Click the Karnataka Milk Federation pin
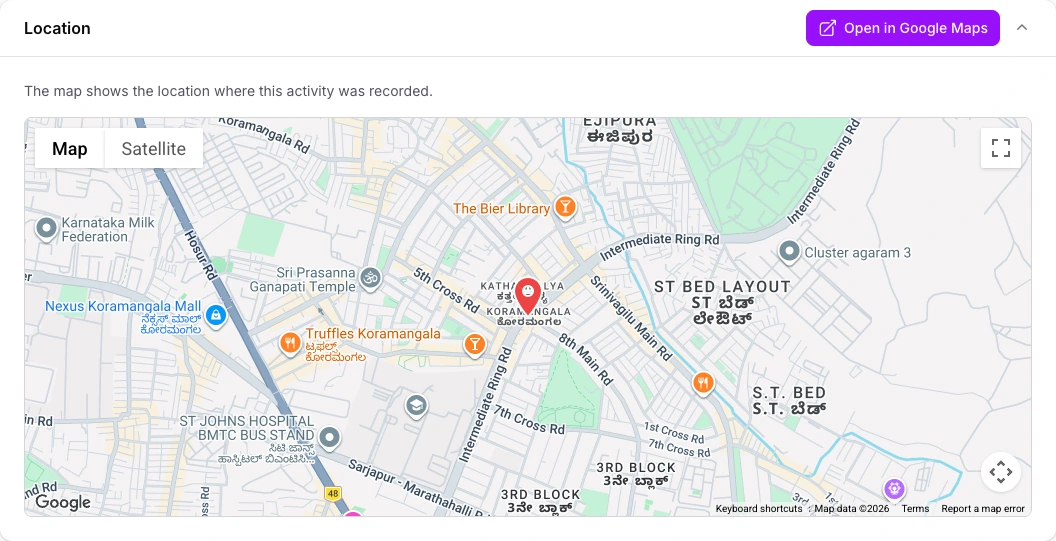Screen dimensions: 1056x541 tap(46, 229)
